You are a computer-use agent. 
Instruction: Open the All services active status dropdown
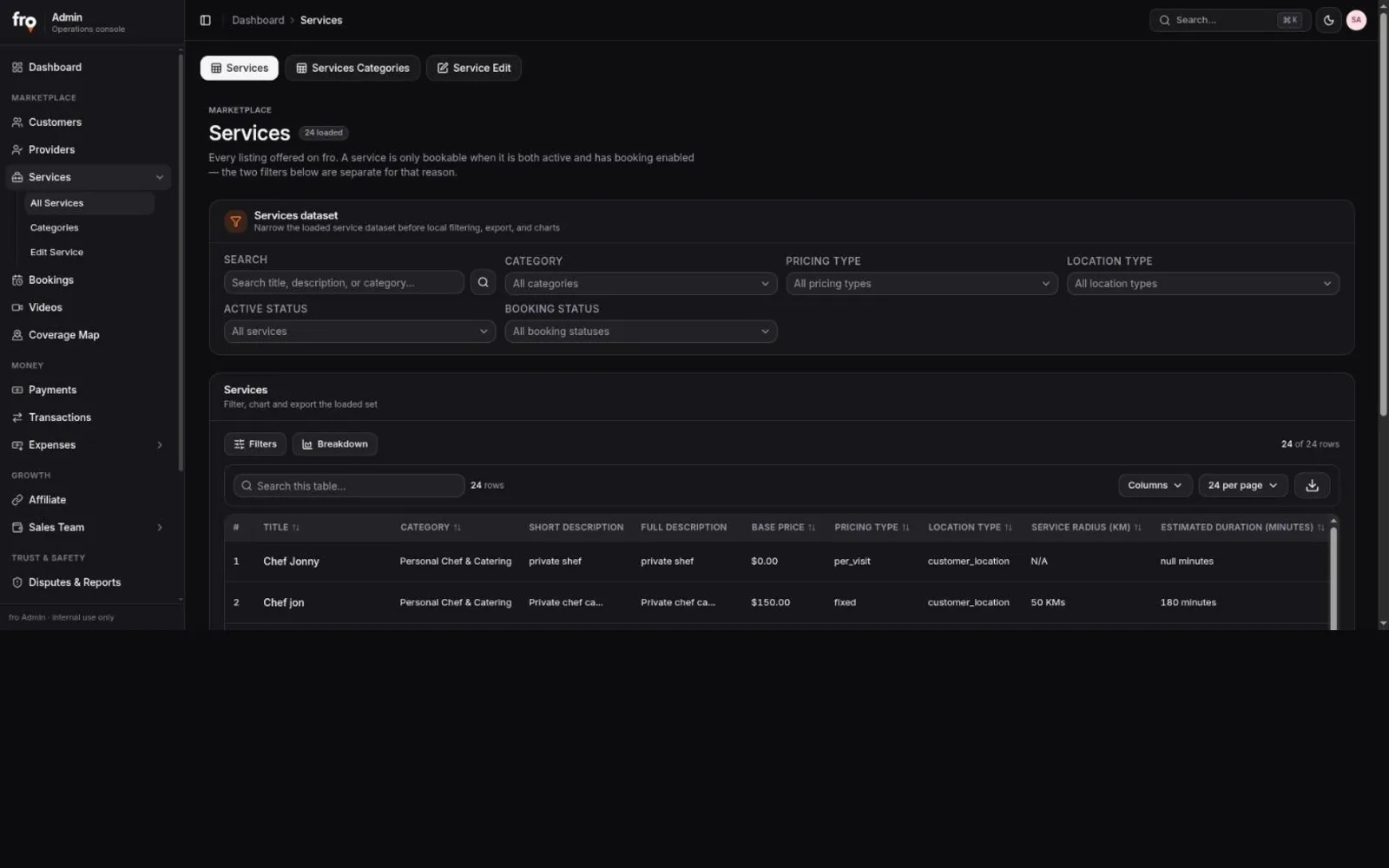coord(359,332)
